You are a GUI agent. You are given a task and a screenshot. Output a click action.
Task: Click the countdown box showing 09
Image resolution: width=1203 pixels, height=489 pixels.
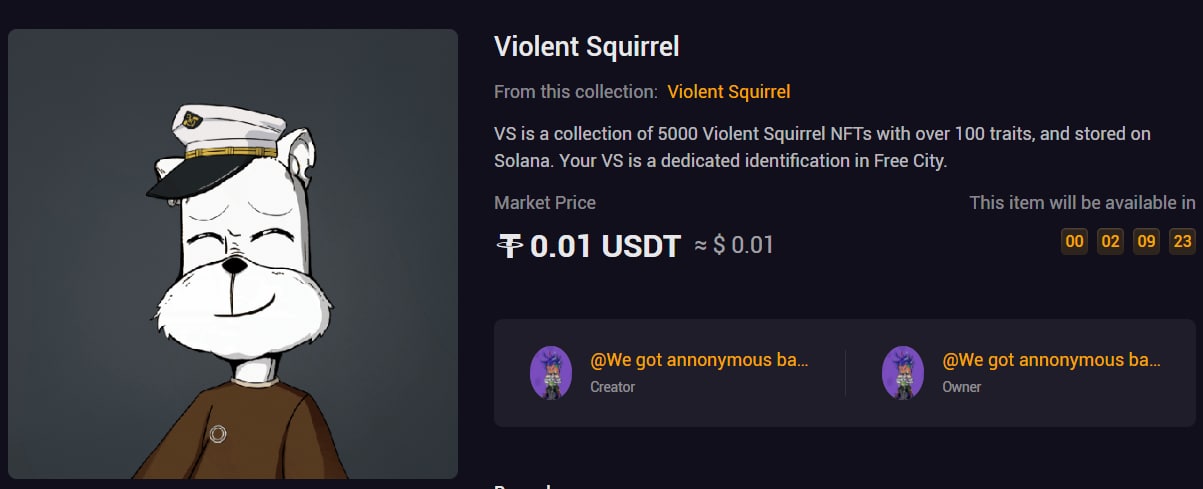(x=1146, y=241)
